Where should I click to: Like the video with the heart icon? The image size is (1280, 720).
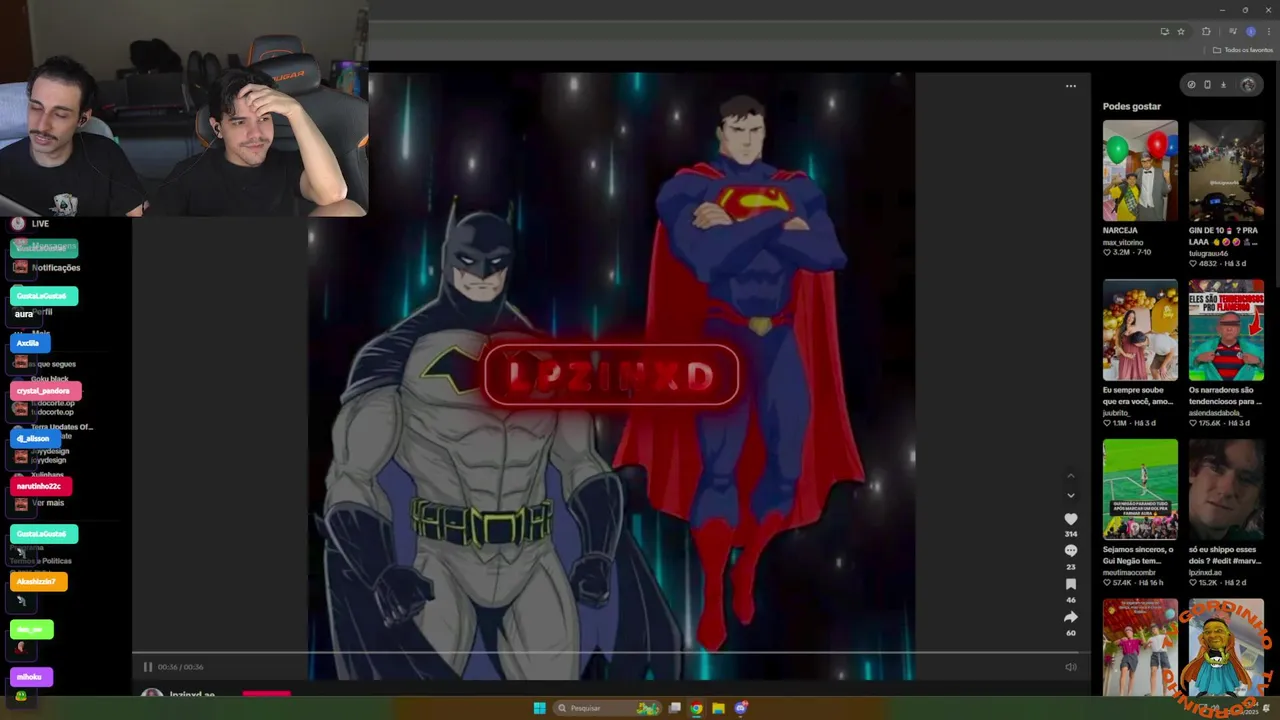pyautogui.click(x=1070, y=519)
